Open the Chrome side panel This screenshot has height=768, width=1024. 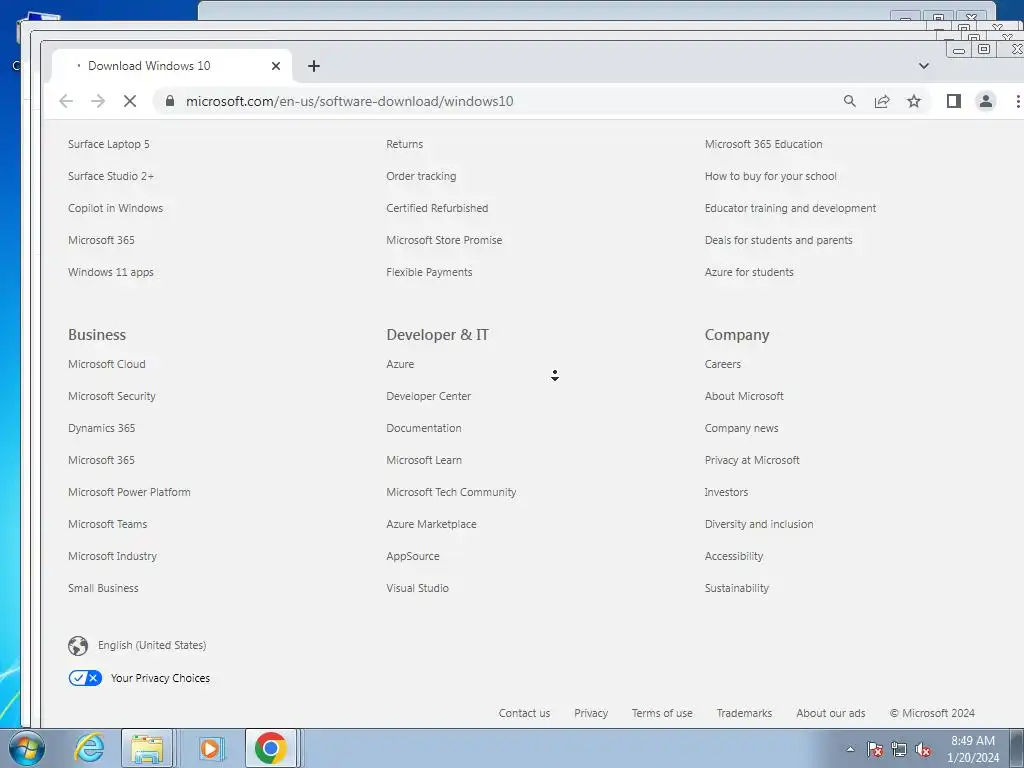953,101
